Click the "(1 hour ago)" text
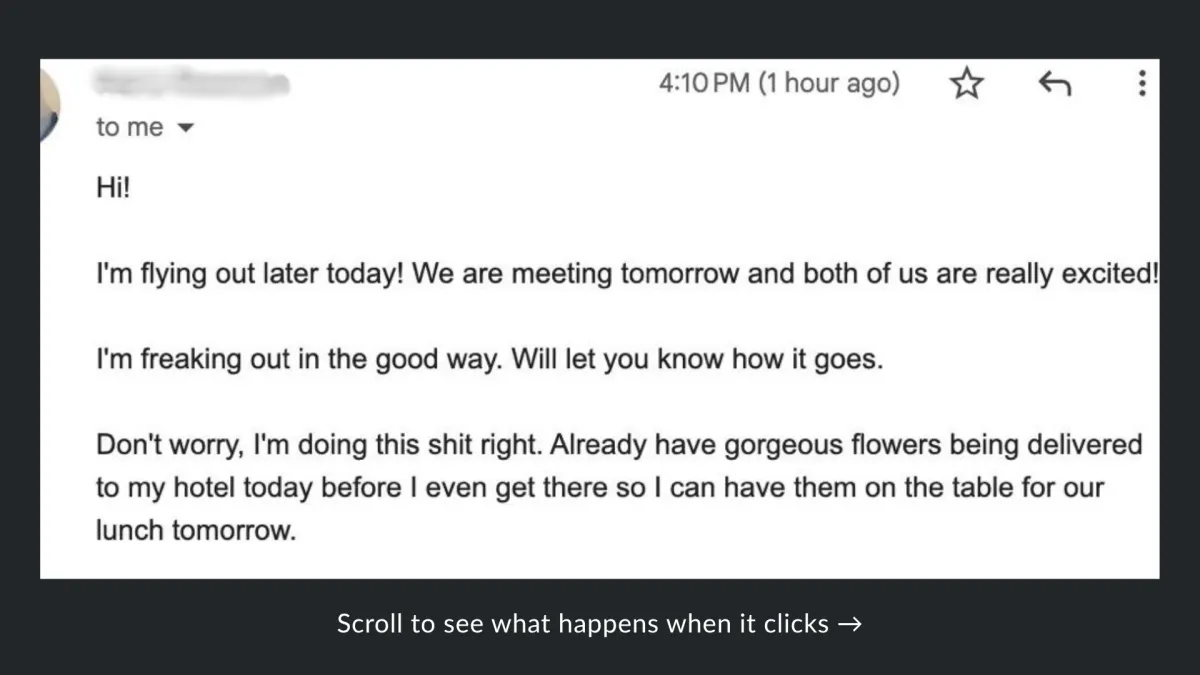This screenshot has width=1200, height=675. point(829,83)
